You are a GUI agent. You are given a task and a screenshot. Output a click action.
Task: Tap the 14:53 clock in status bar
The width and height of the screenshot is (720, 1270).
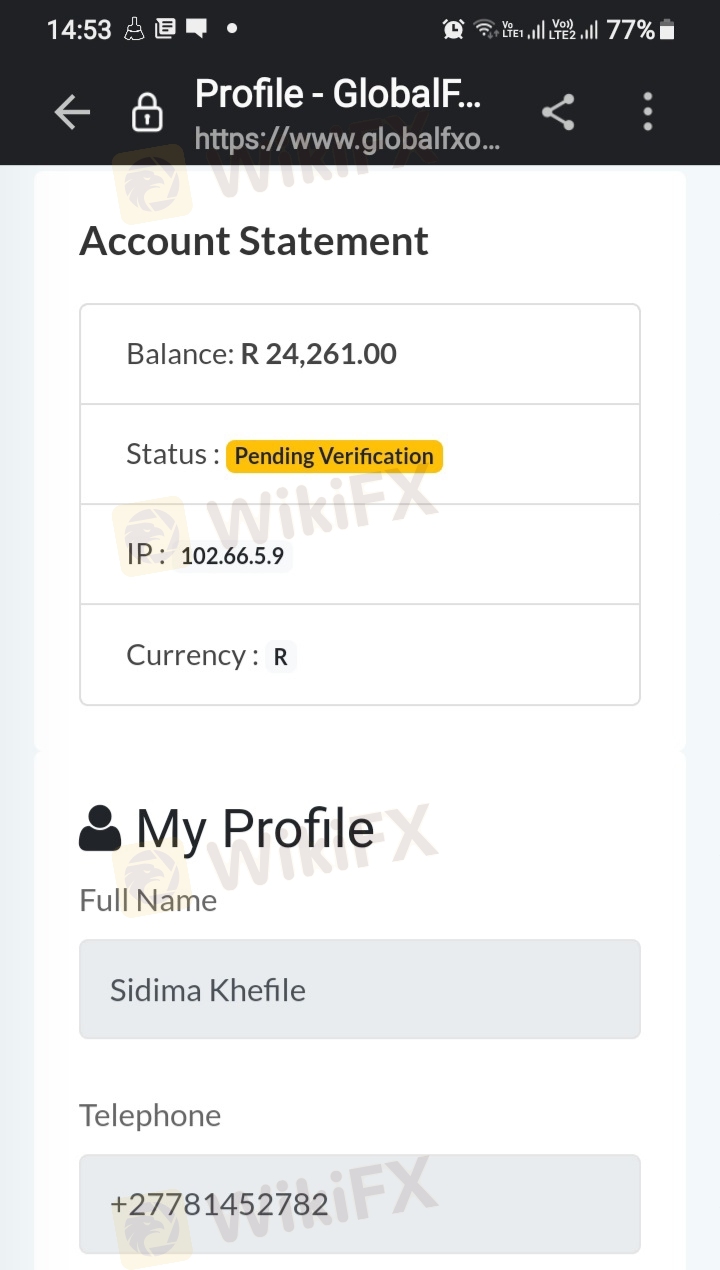coord(79,30)
